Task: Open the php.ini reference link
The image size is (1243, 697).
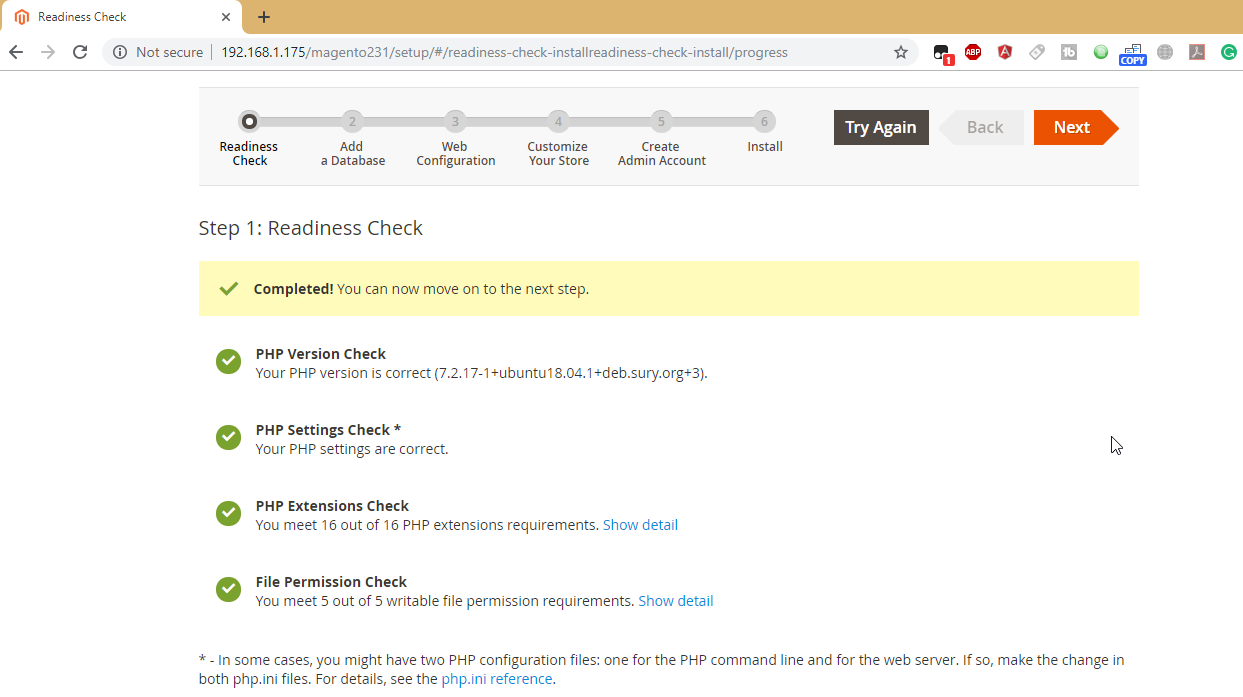Action: (496, 679)
